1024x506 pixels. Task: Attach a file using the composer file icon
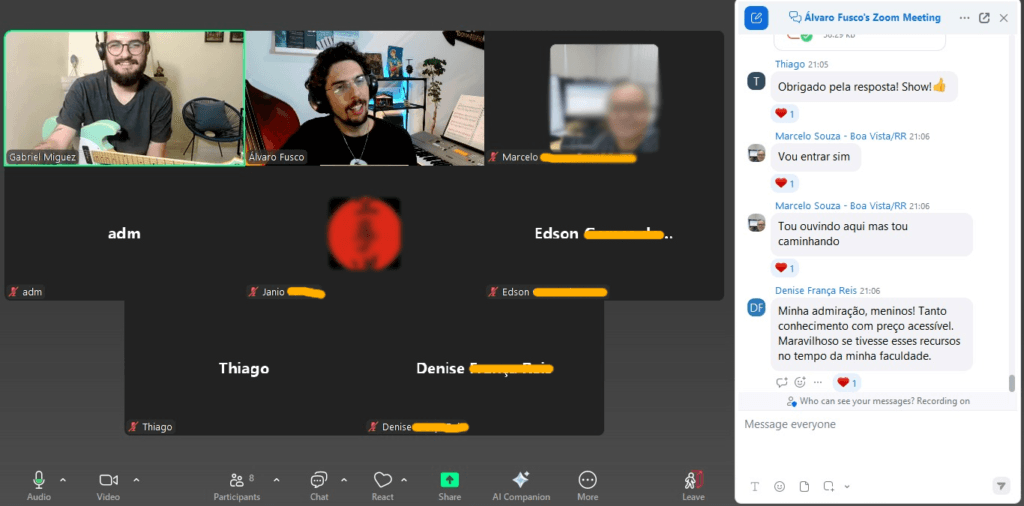804,486
